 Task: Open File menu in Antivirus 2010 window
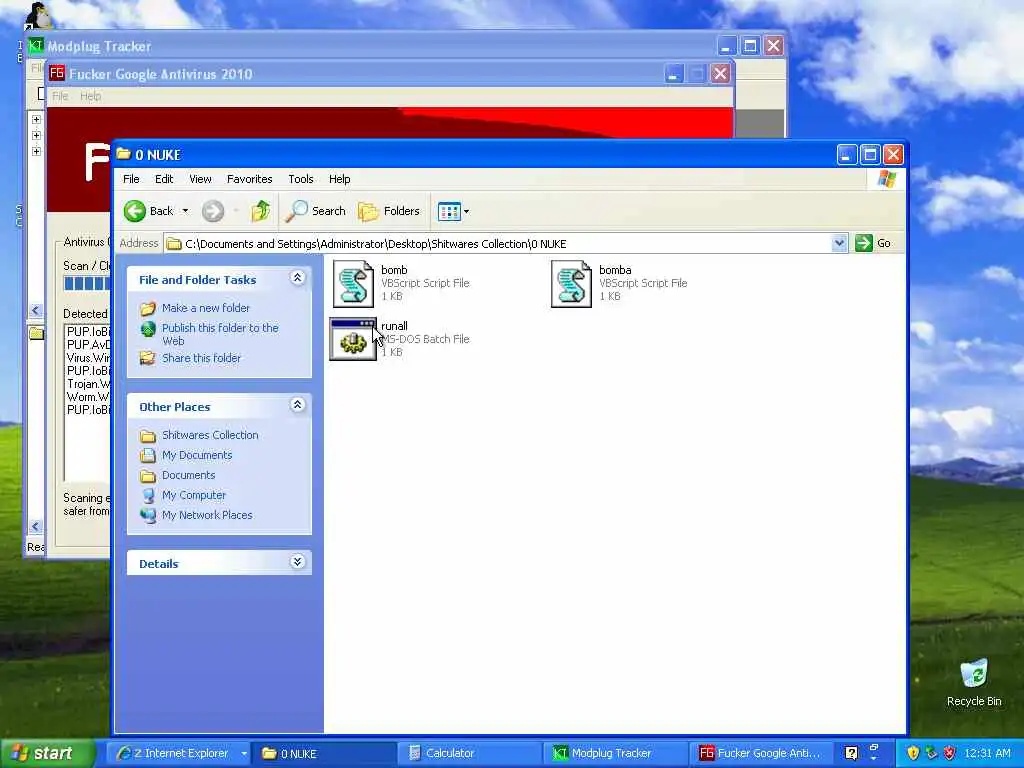point(60,96)
